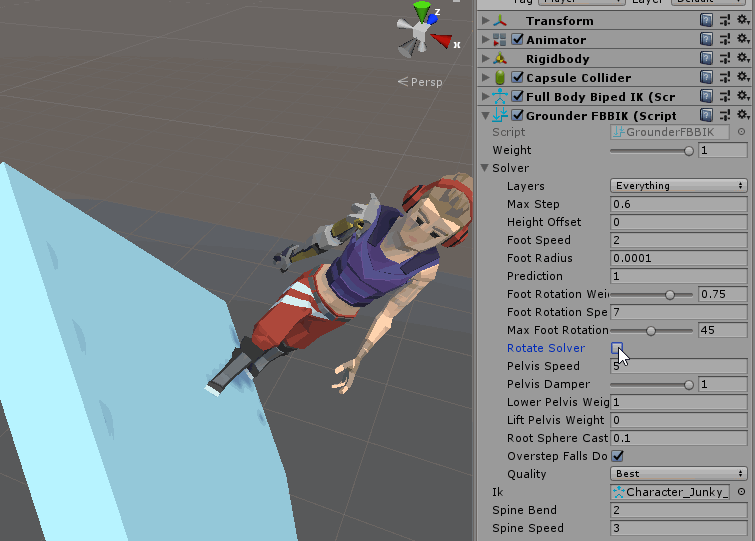
Task: Toggle the Rotate Solver checkbox
Action: 617,348
